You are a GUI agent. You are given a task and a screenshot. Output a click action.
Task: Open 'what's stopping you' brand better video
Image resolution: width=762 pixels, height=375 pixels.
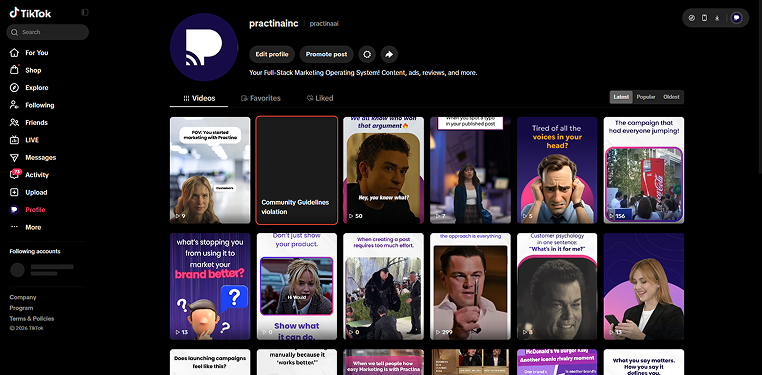tap(210, 286)
